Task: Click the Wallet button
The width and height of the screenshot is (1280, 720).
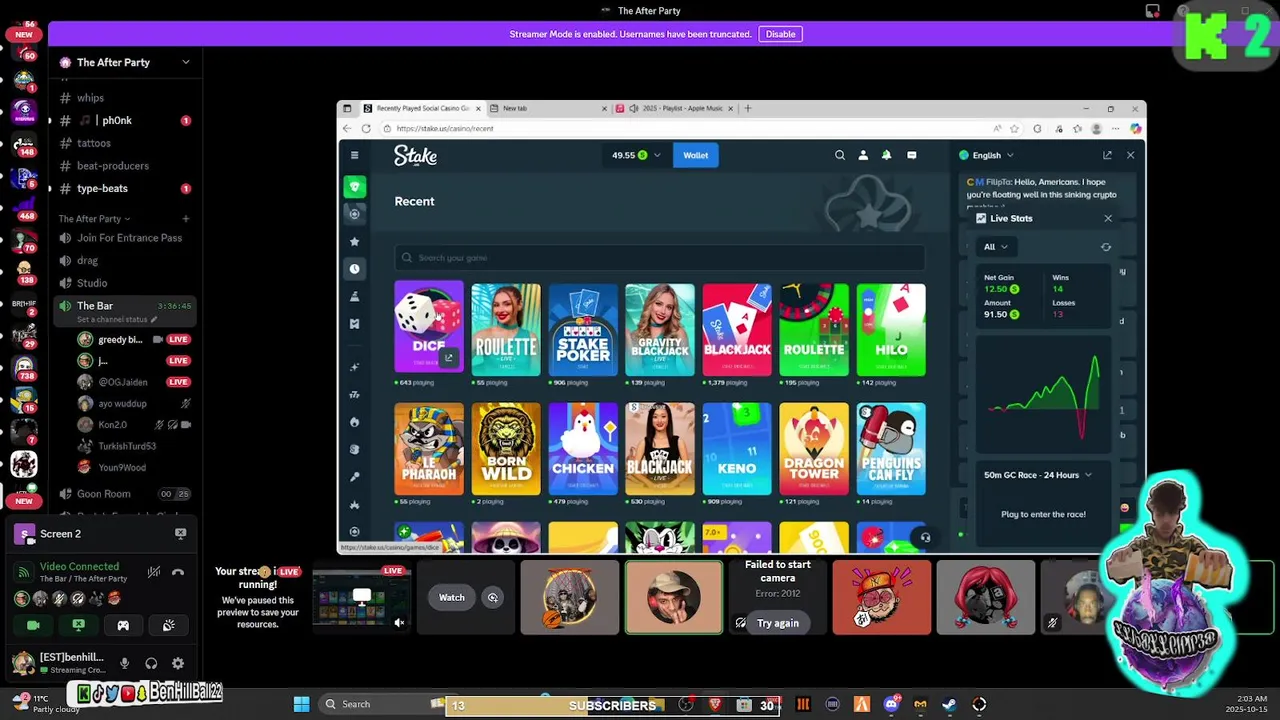Action: tap(696, 155)
